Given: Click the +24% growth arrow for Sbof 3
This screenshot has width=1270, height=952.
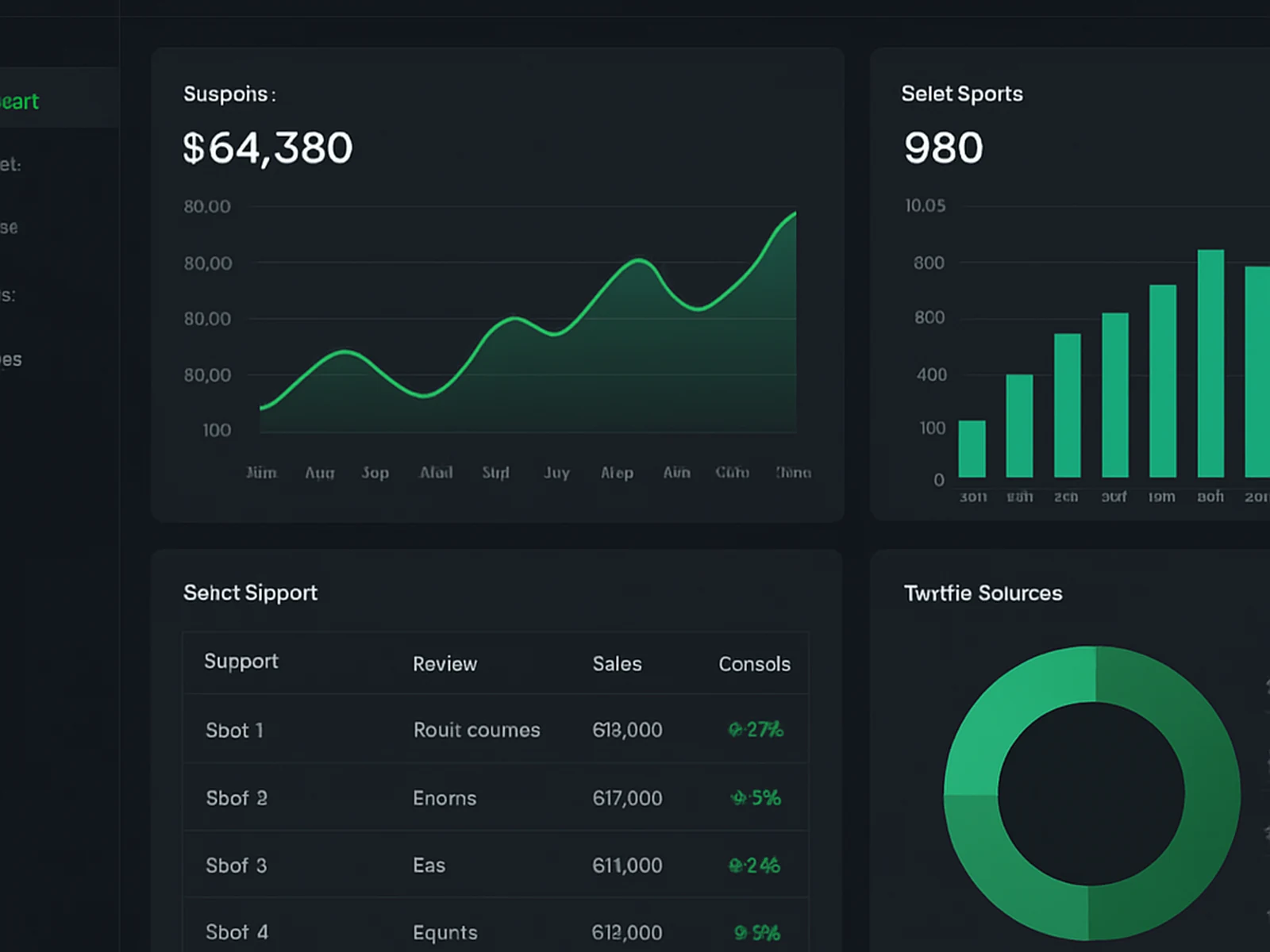Looking at the screenshot, I should 752,866.
